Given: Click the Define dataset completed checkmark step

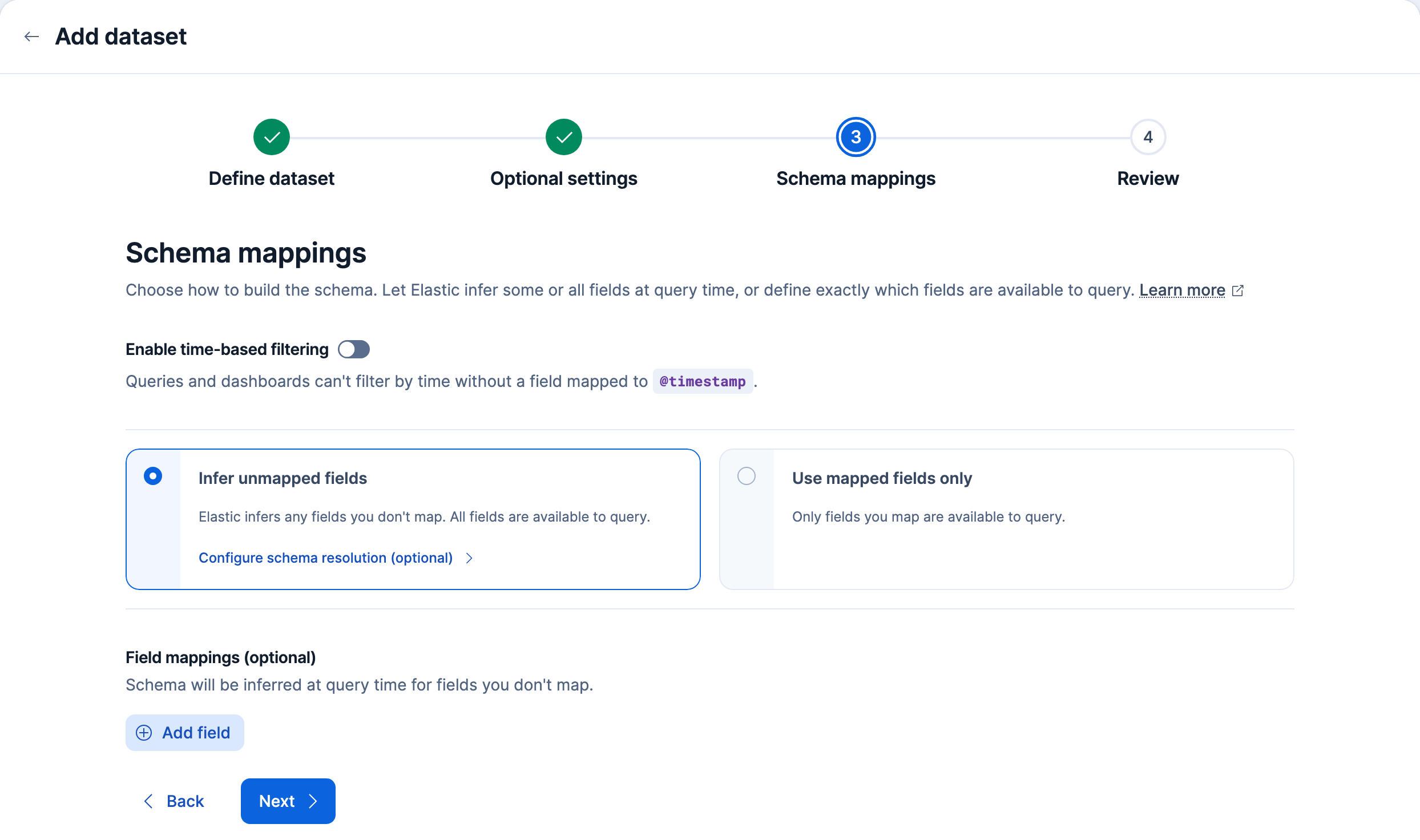Looking at the screenshot, I should 272,137.
